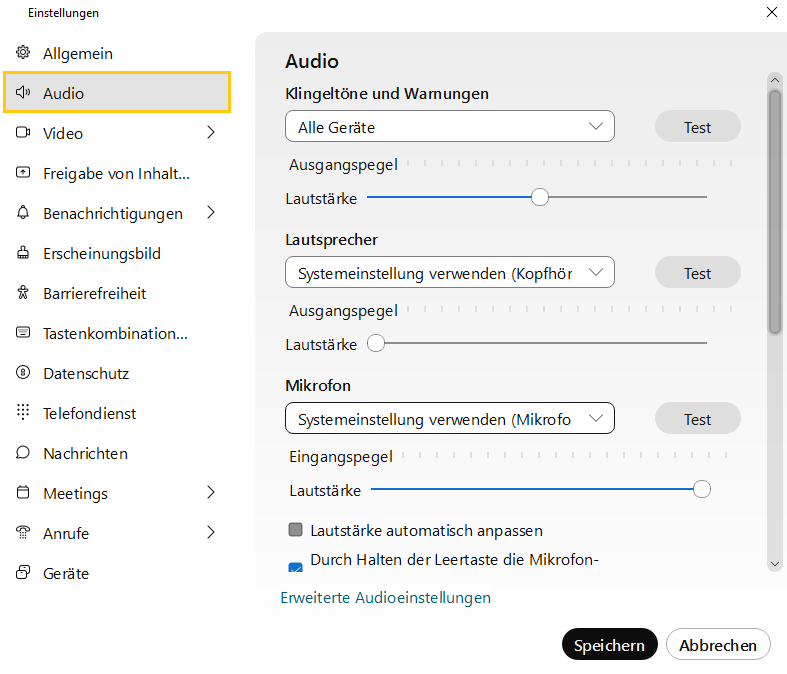Select the share icon for Freigabe von Inhalten
The width and height of the screenshot is (787, 674).
pyautogui.click(x=23, y=173)
